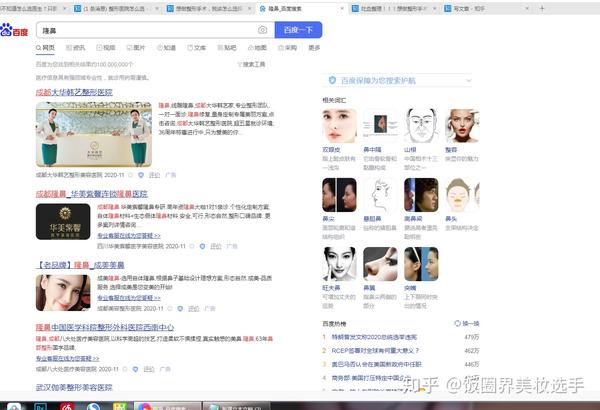Viewport: 600px width, 410px height.
Task: Select the 网页 search tab
Action: (45, 48)
